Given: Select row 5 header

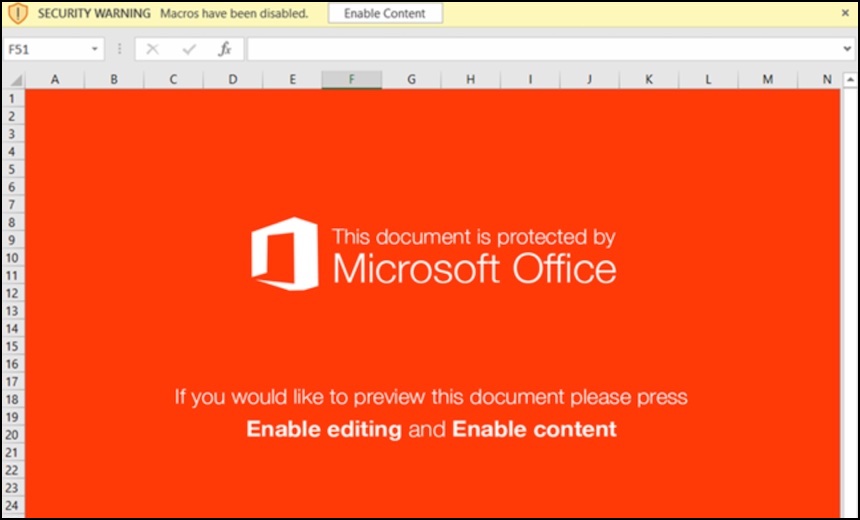Looking at the screenshot, I should tap(12, 169).
